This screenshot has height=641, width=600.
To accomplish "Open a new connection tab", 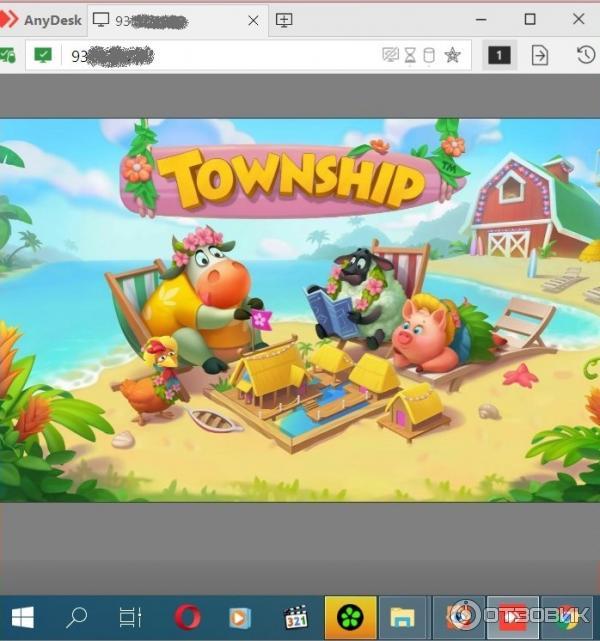I will pos(284,20).
